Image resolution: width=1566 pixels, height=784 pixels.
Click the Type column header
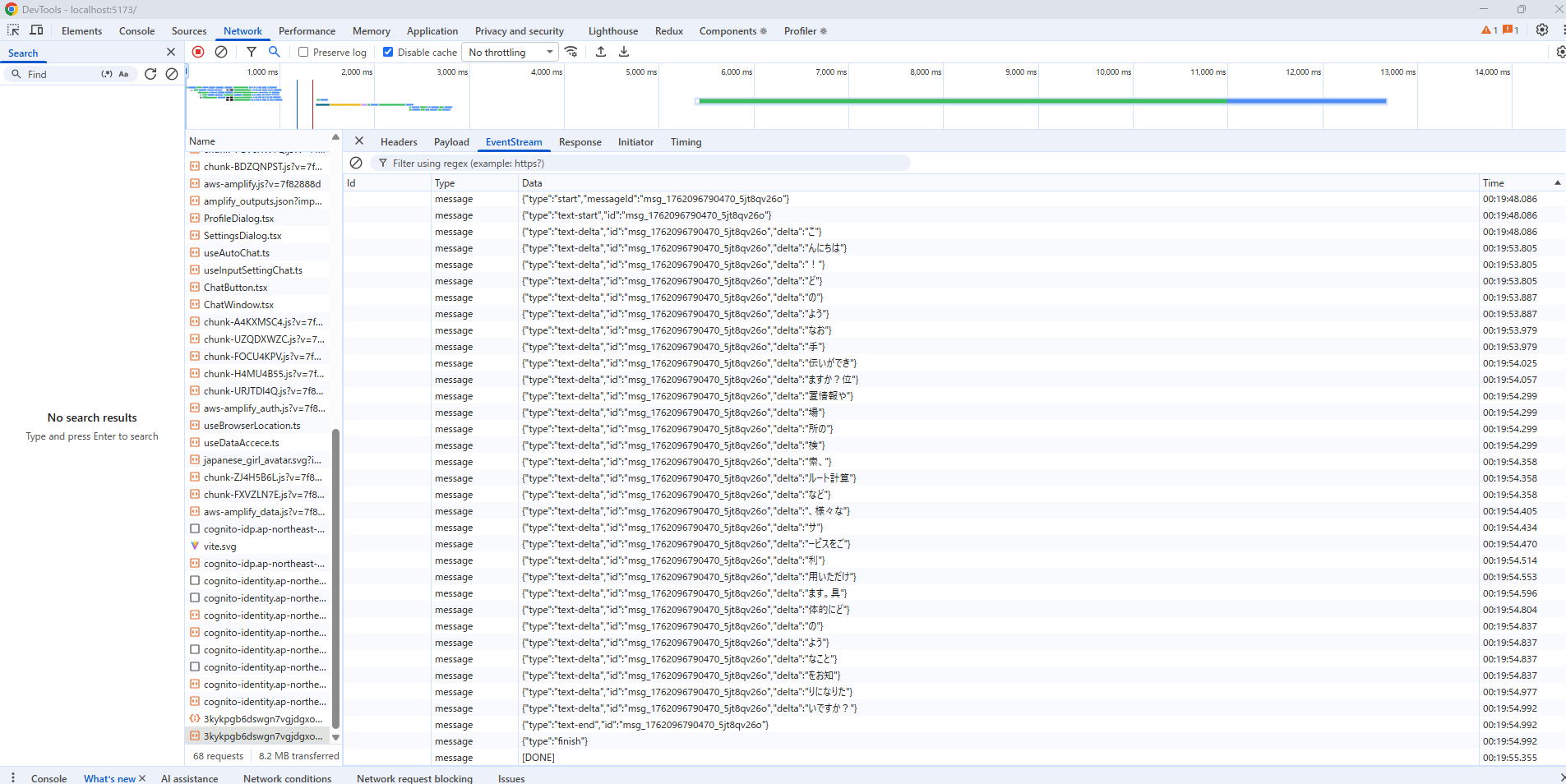(x=474, y=182)
